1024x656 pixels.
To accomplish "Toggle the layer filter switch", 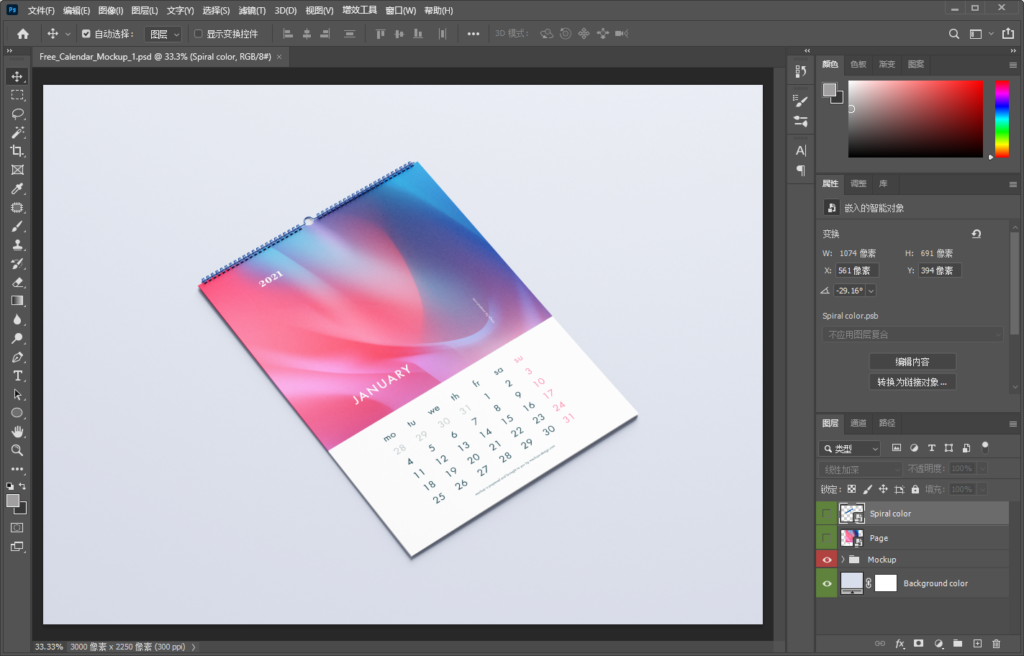I will [985, 448].
